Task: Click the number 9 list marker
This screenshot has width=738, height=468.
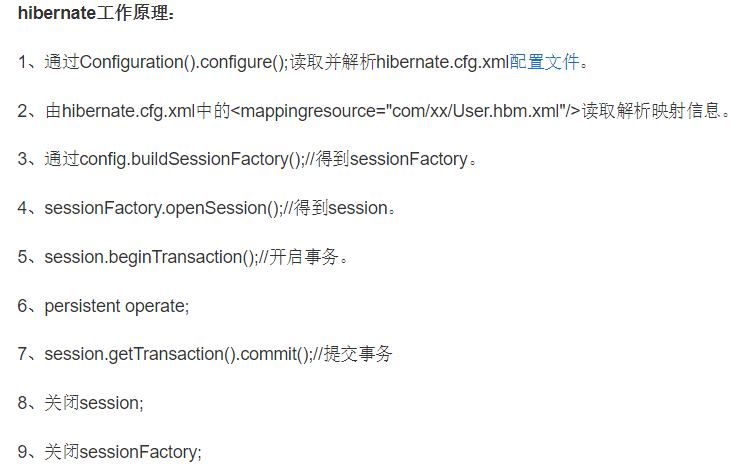Action: tap(23, 452)
